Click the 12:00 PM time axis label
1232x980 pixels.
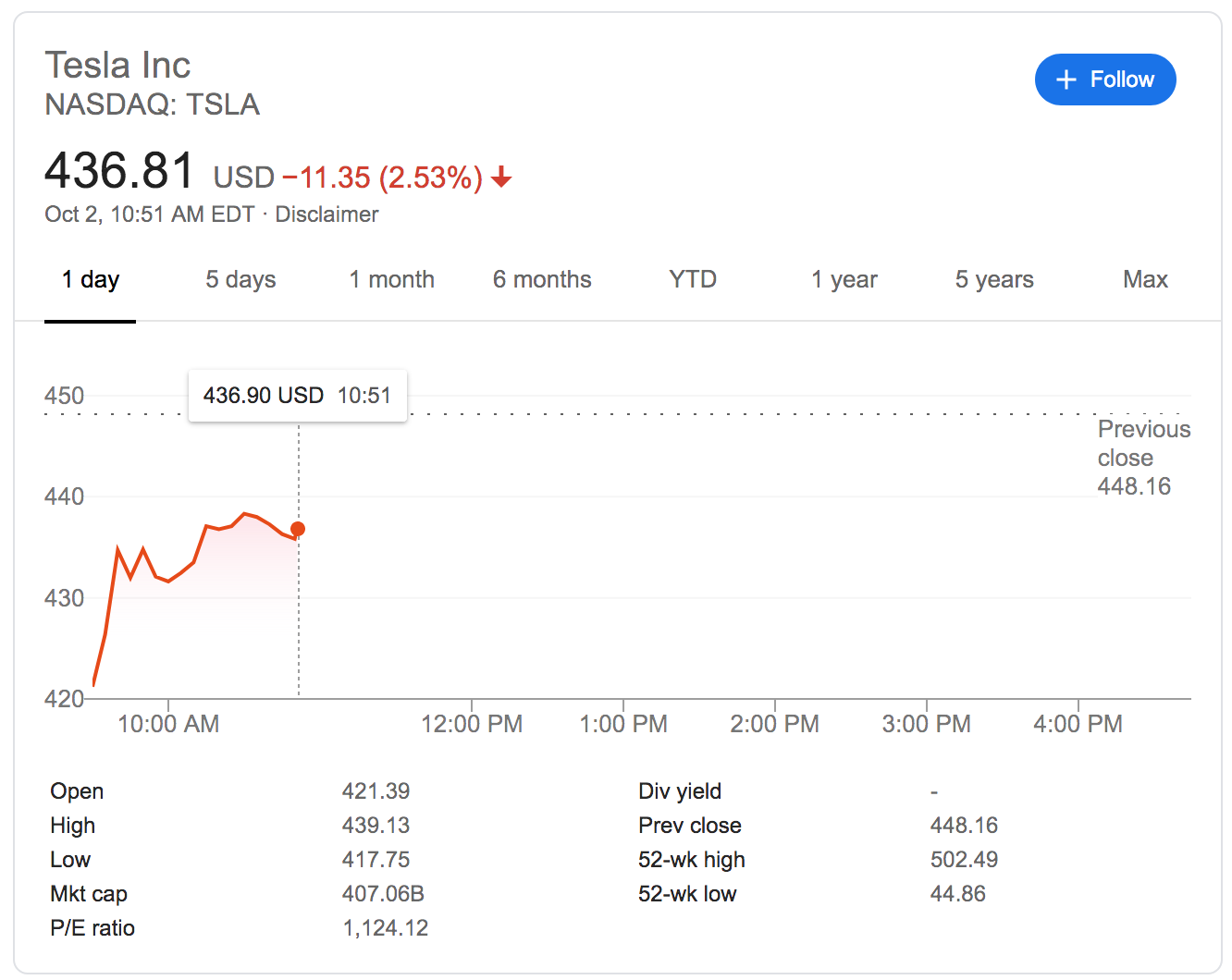[472, 724]
